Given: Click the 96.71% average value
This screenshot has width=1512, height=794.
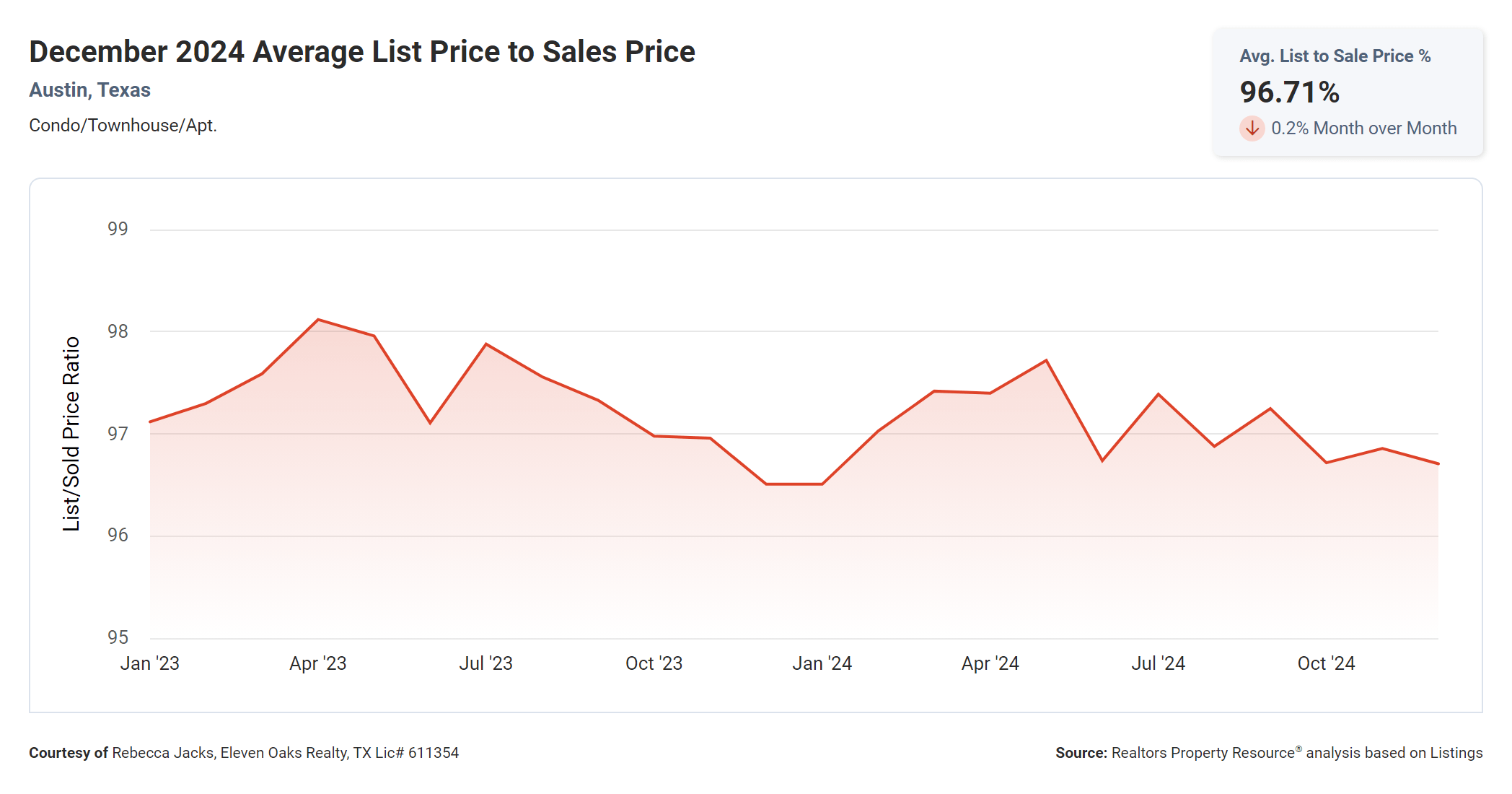Looking at the screenshot, I should [x=1289, y=92].
